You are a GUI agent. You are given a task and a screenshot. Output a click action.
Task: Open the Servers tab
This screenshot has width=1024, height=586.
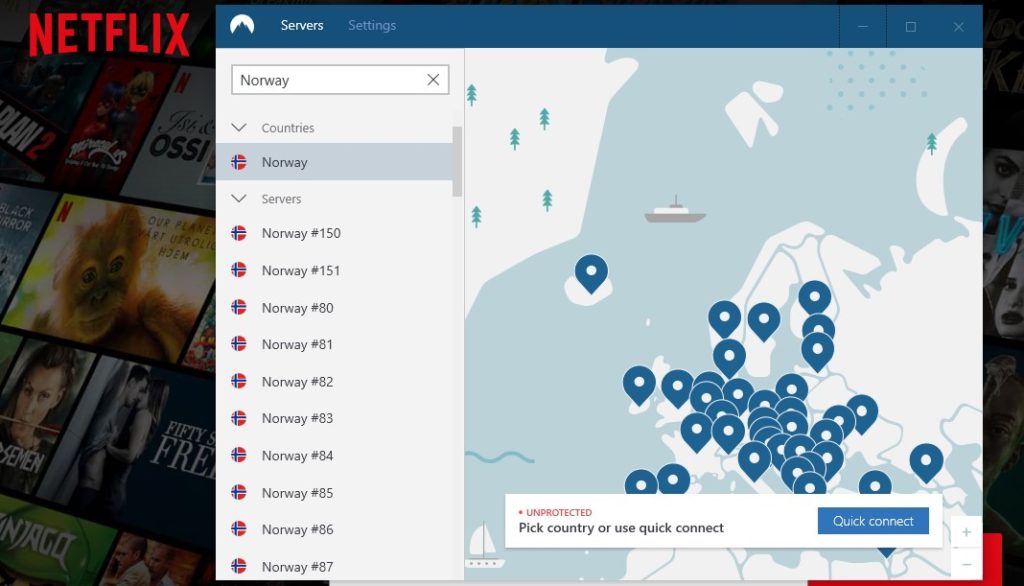(x=302, y=25)
